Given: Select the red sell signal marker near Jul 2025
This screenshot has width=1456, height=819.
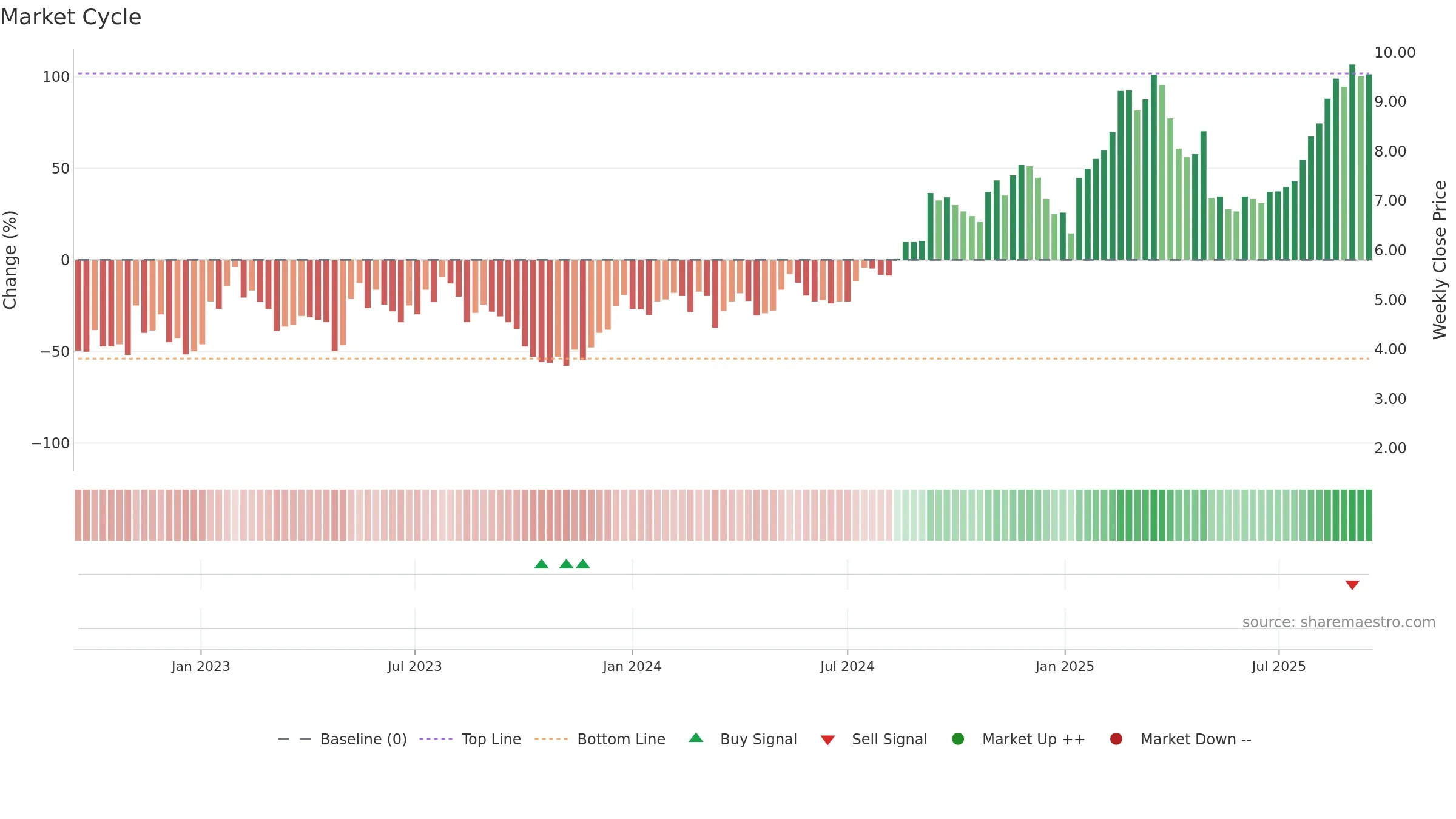Looking at the screenshot, I should (1352, 585).
